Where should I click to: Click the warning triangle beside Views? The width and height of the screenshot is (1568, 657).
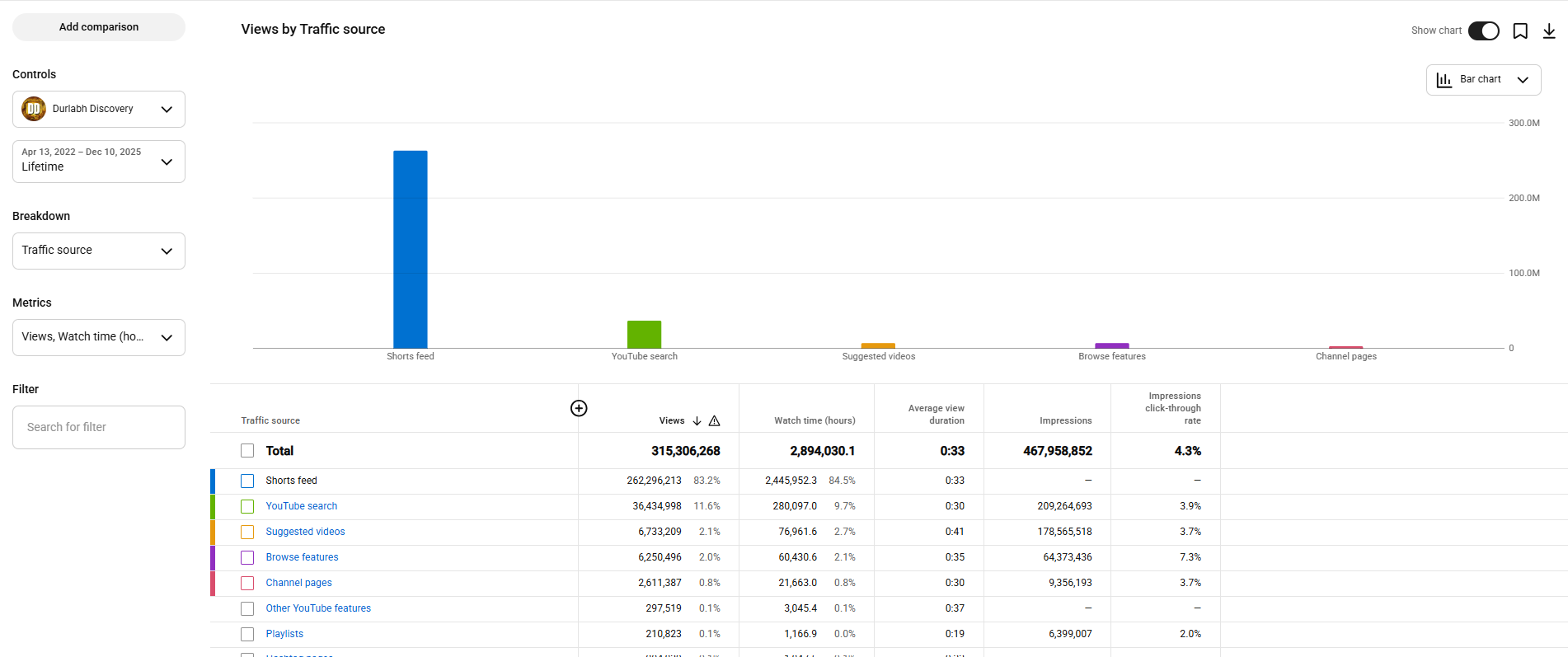pos(715,421)
